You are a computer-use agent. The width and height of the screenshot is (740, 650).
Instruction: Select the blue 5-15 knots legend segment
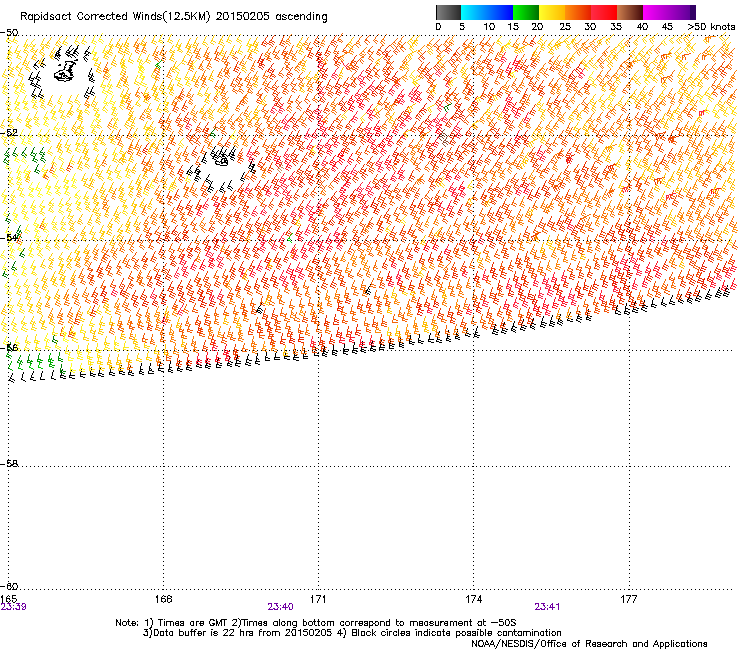(x=487, y=12)
